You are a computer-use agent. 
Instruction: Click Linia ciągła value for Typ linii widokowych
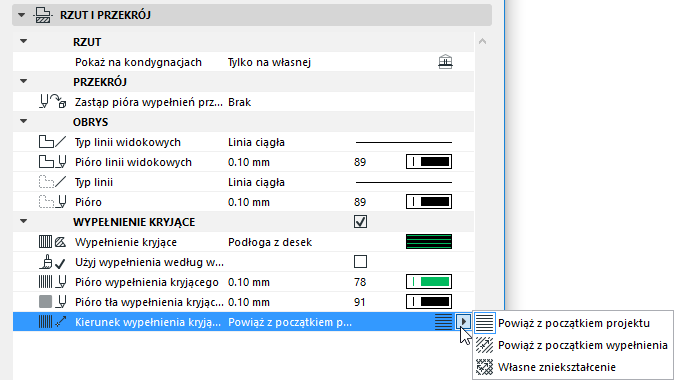[x=256, y=142]
